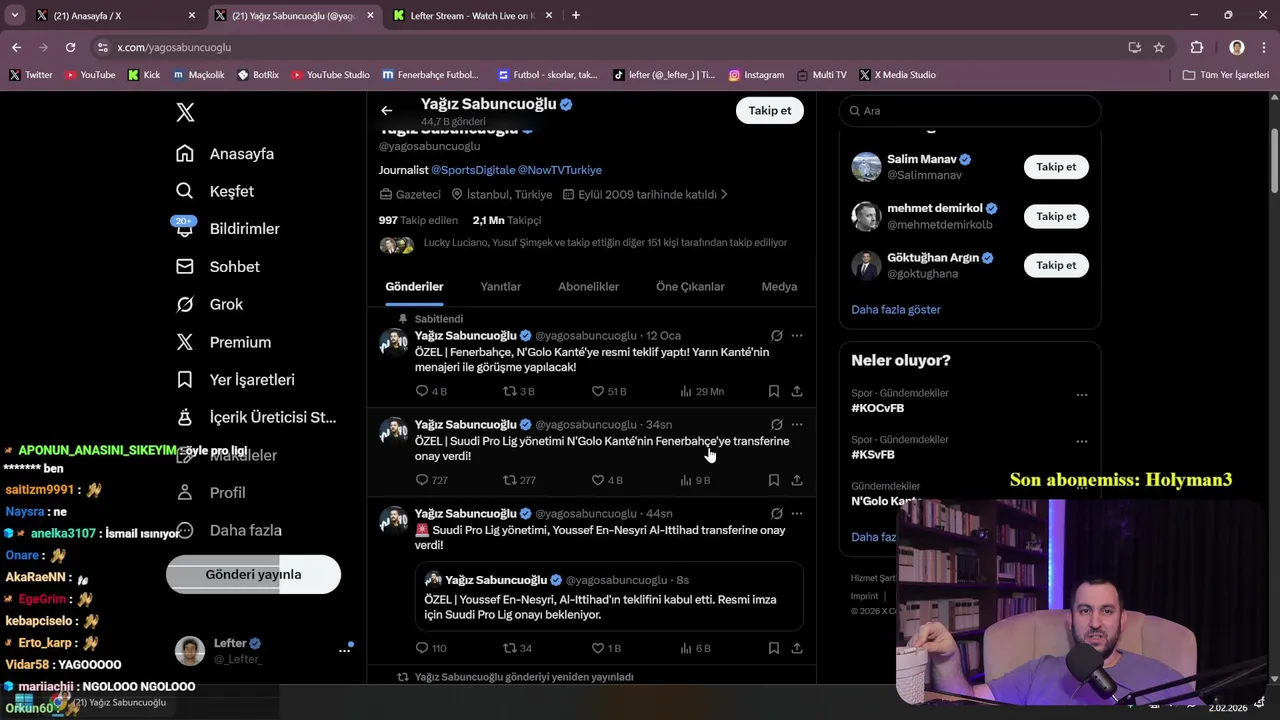The image size is (1280, 720).
Task: Click the Profil person icon
Action: [x=185, y=493]
